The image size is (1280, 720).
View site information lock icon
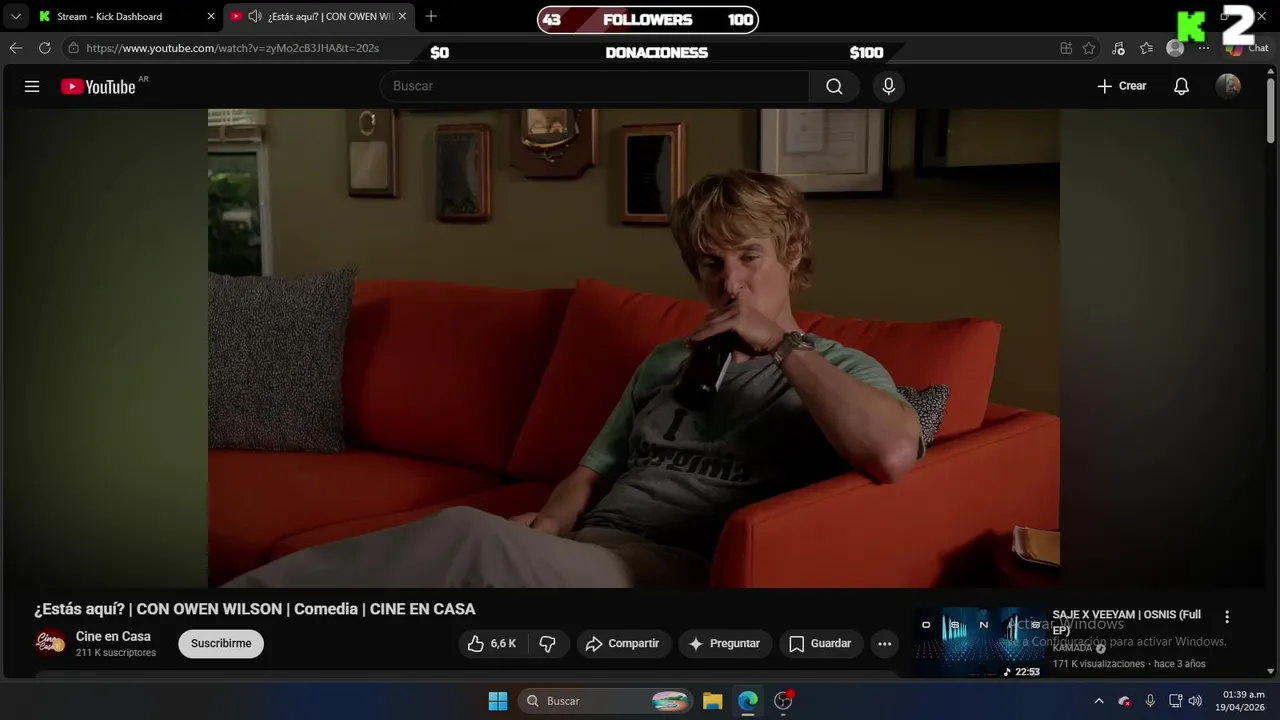[x=73, y=48]
